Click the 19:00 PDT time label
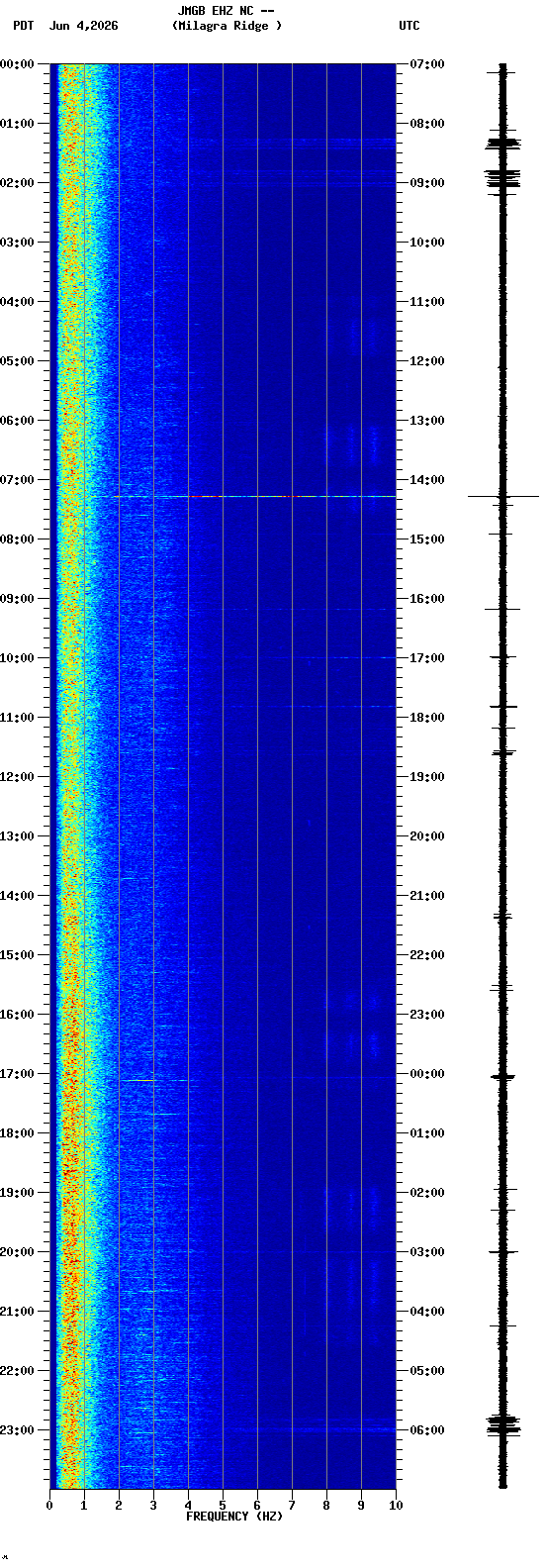The width and height of the screenshot is (546, 1568). click(x=17, y=1193)
